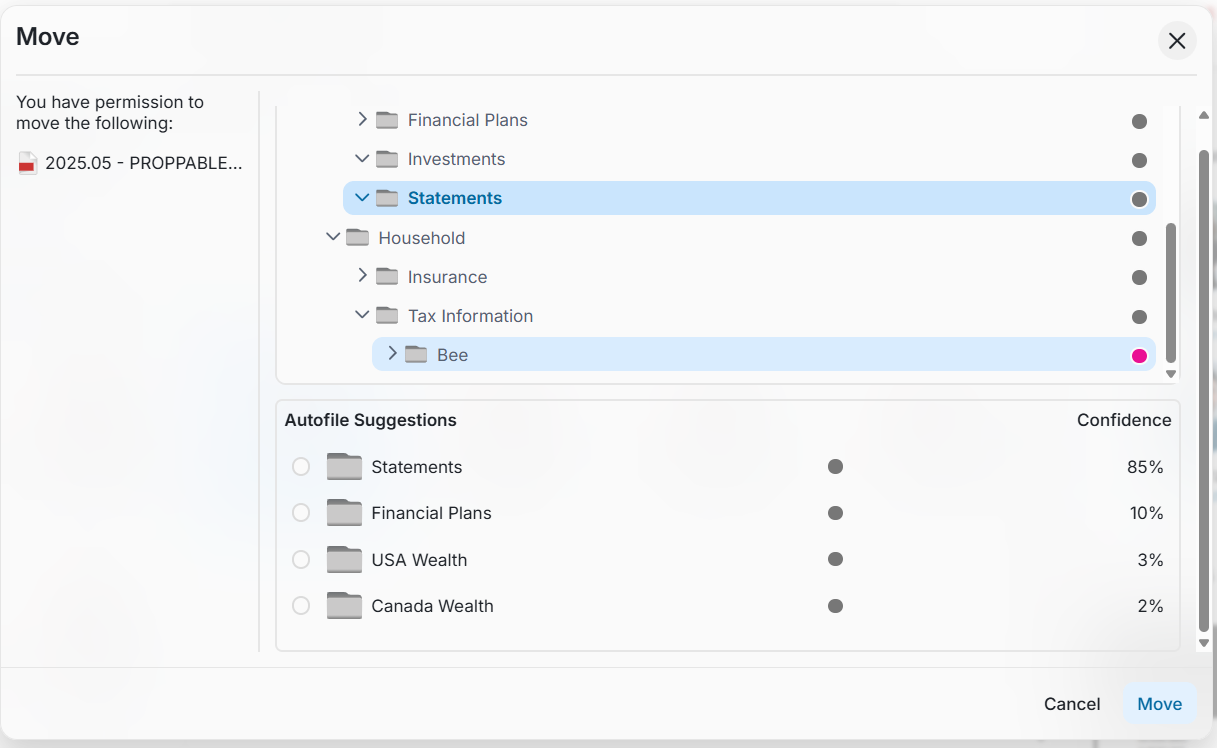
Task: Click the dialog scroll down arrow
Action: pyautogui.click(x=1204, y=643)
